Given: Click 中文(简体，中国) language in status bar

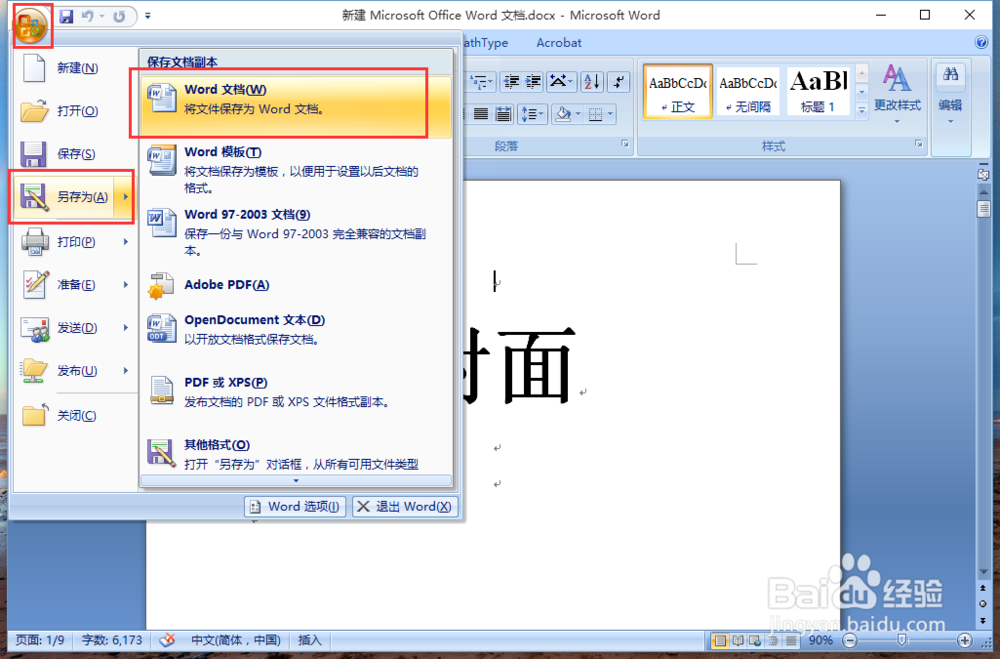Looking at the screenshot, I should tap(236, 640).
